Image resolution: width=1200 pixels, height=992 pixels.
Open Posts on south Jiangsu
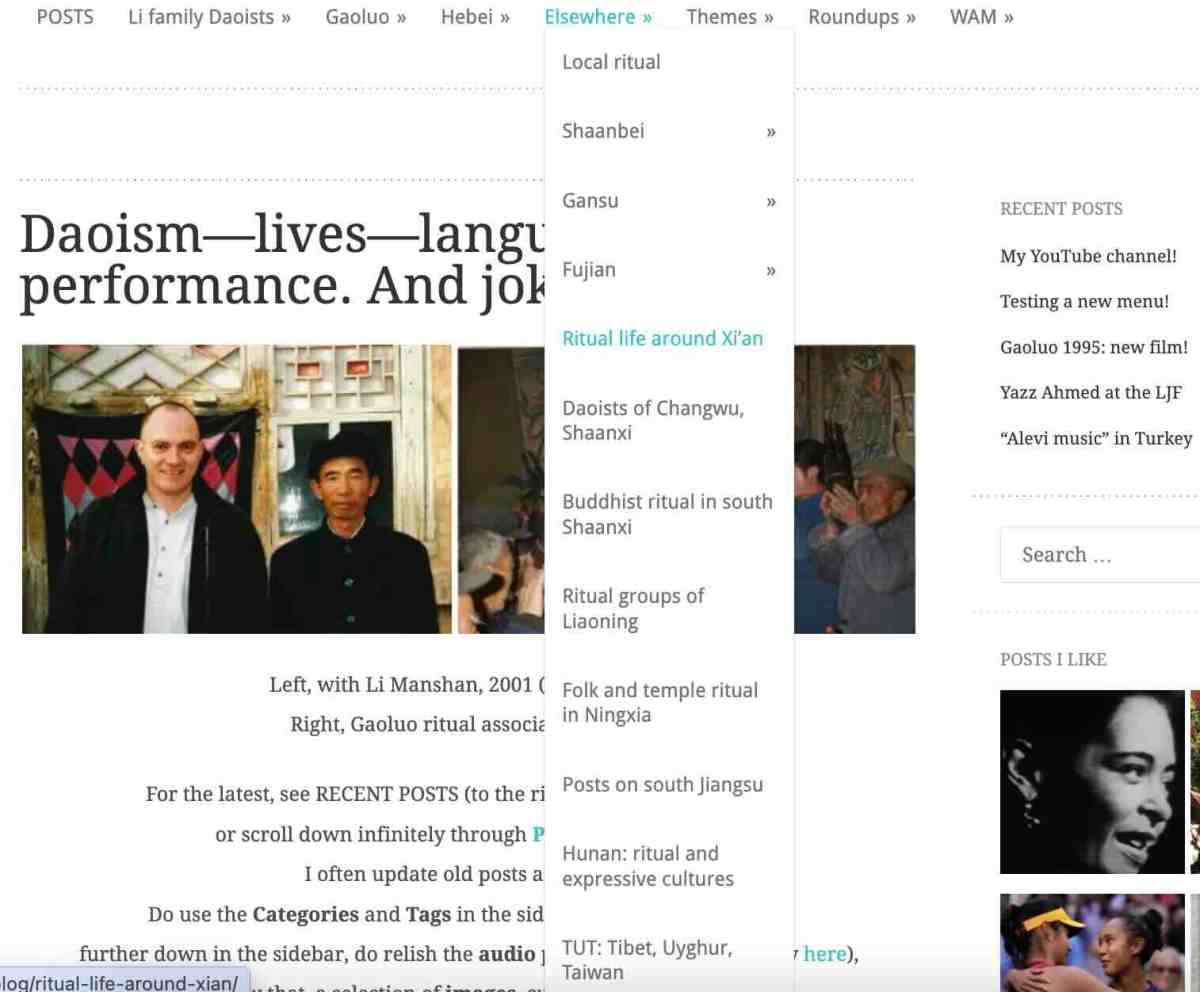(662, 785)
